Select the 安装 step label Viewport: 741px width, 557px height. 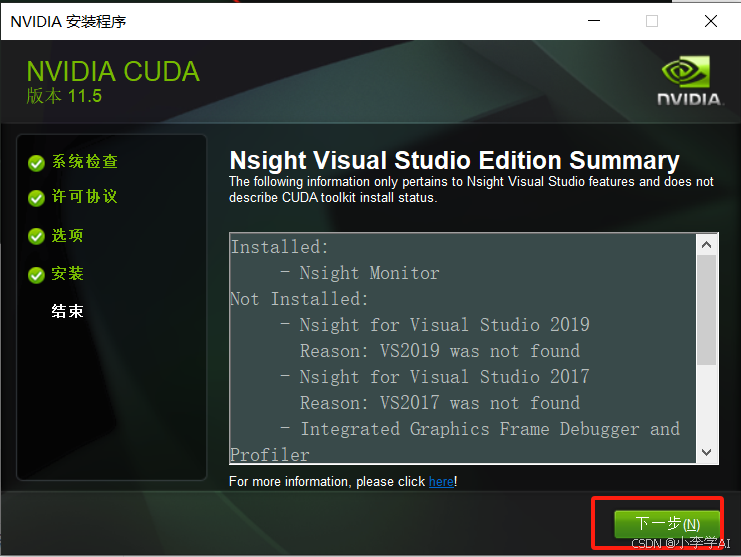tap(68, 274)
